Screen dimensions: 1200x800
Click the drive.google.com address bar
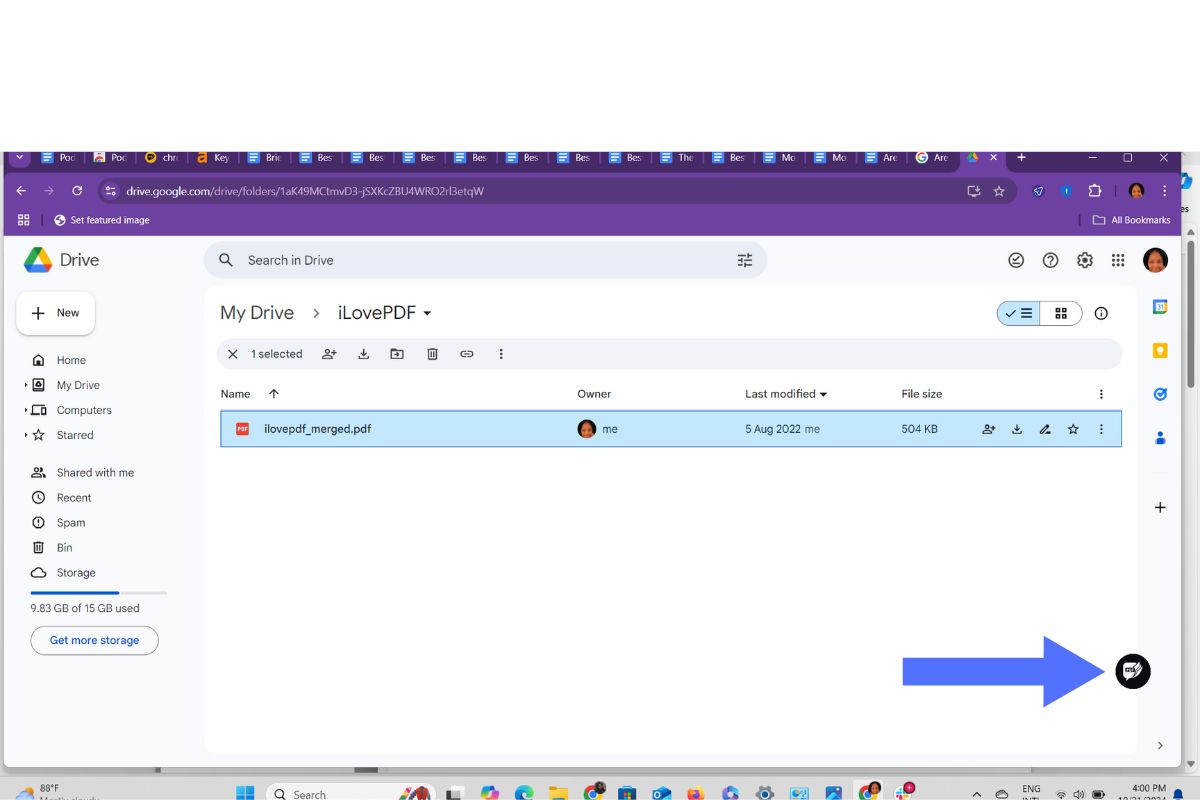555,191
